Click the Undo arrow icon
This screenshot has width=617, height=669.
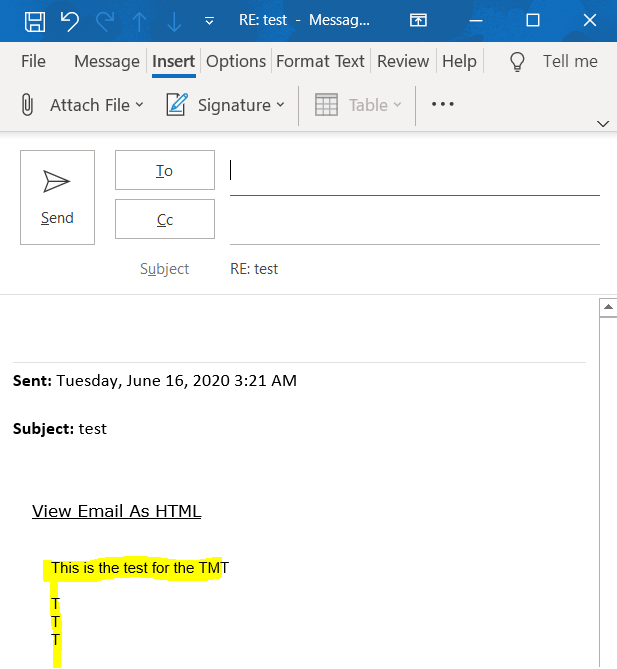(x=69, y=20)
